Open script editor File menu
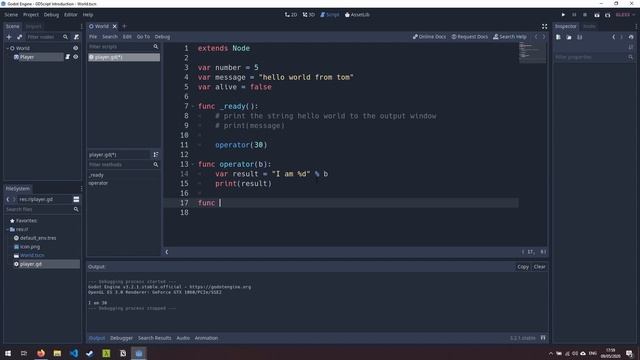 pyautogui.click(x=93, y=37)
